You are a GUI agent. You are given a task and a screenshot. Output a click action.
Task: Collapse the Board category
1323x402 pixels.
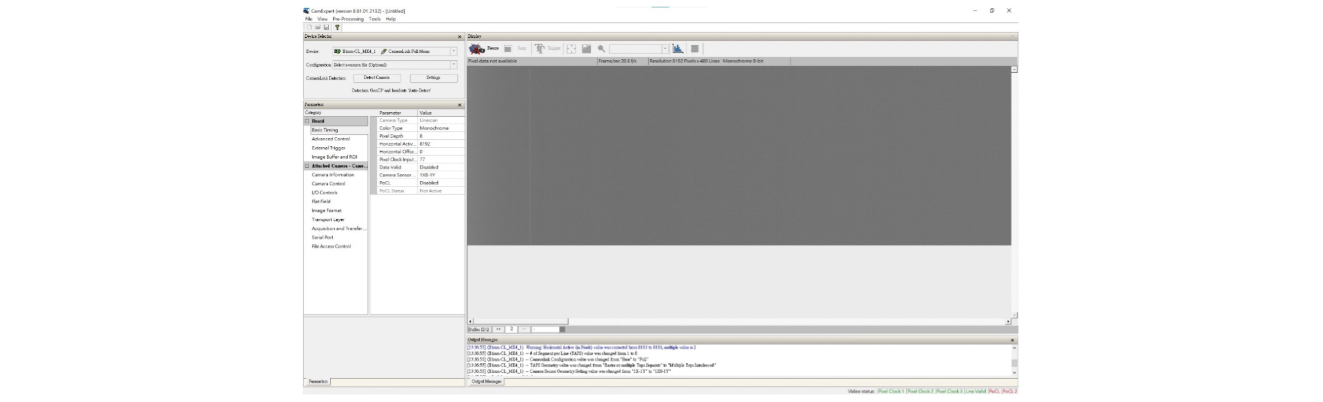[x=307, y=121]
